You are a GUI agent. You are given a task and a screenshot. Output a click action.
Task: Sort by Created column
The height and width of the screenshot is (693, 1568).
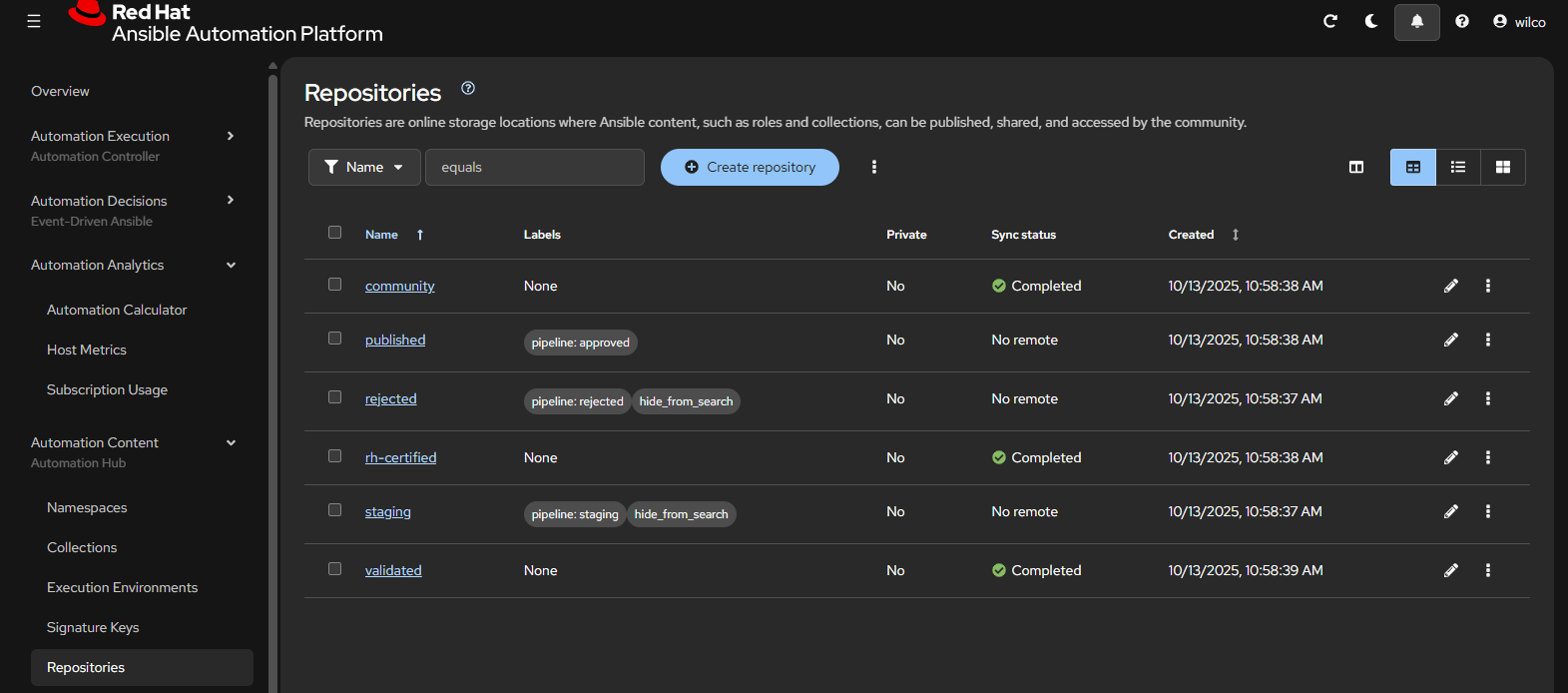[x=1204, y=235]
